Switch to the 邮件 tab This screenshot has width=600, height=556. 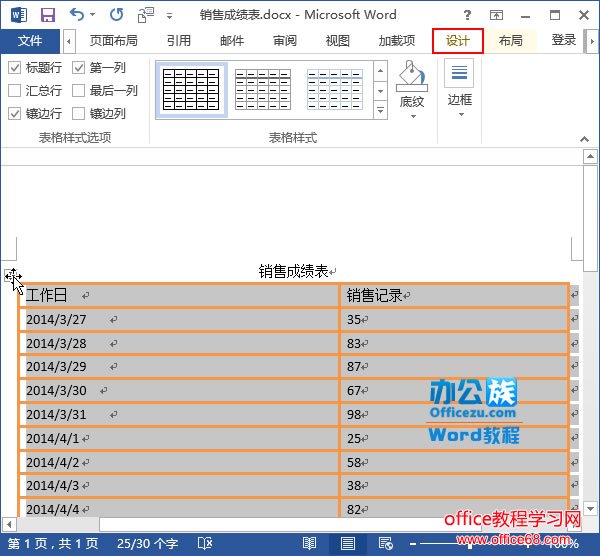[232, 40]
